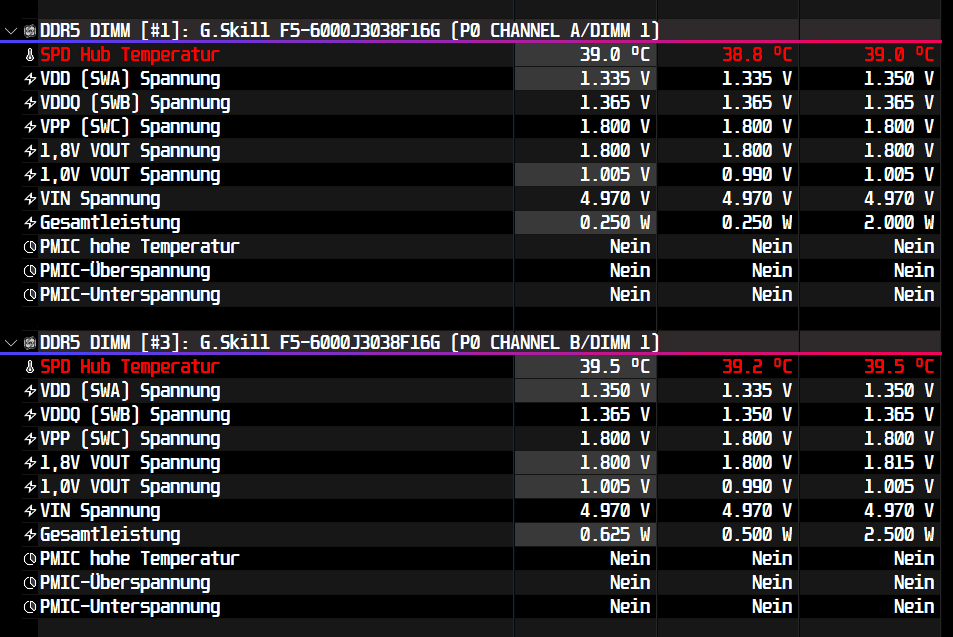Click the memory chip icon of DIMM [#1]
This screenshot has width=953, height=637.
[30, 30]
